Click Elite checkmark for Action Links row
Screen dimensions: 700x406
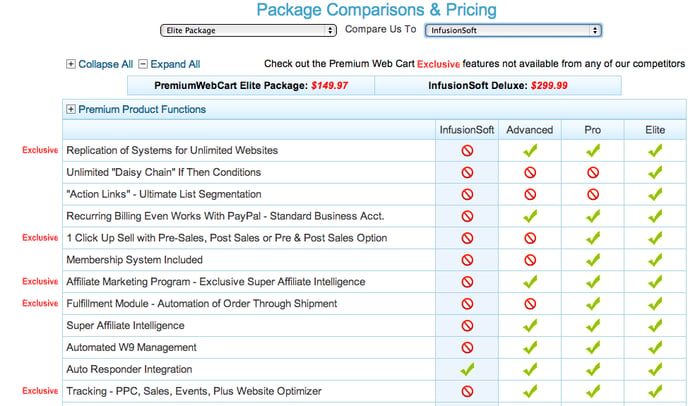655,194
